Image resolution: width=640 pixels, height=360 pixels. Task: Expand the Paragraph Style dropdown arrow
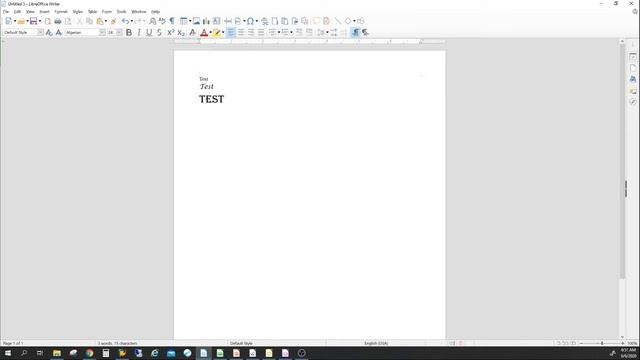click(40, 32)
